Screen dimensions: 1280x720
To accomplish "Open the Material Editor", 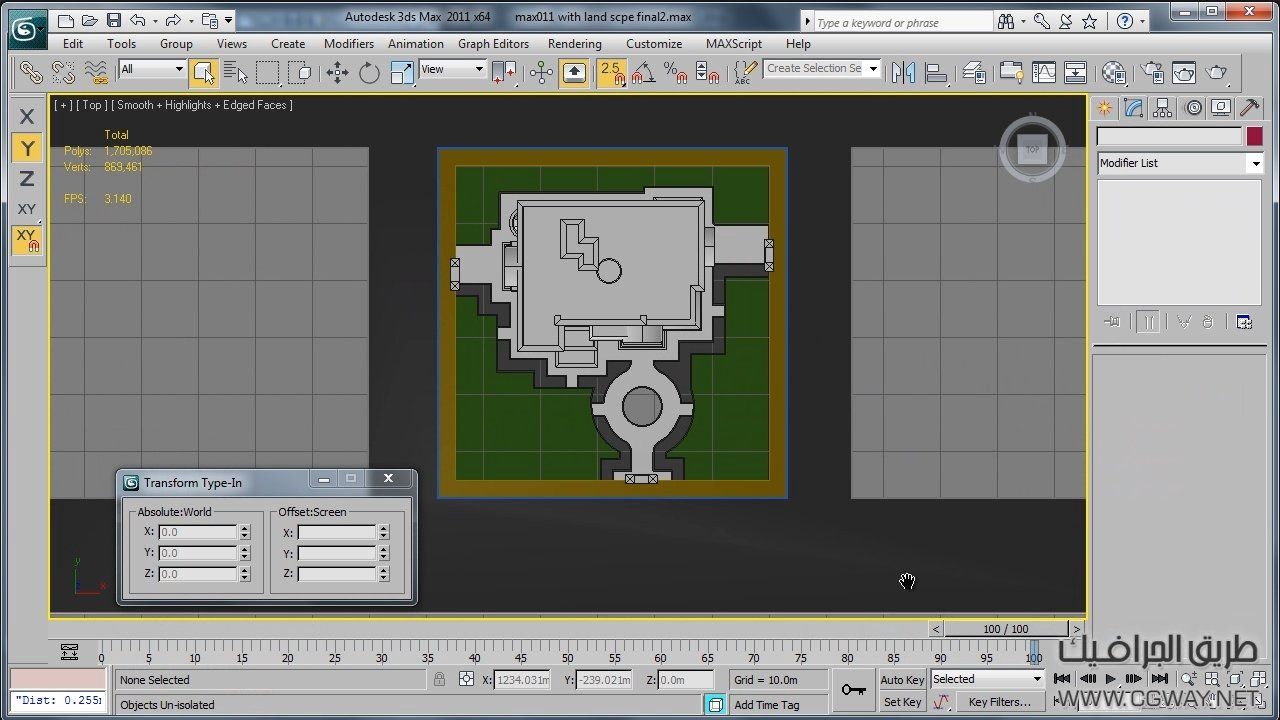I will tap(1114, 72).
